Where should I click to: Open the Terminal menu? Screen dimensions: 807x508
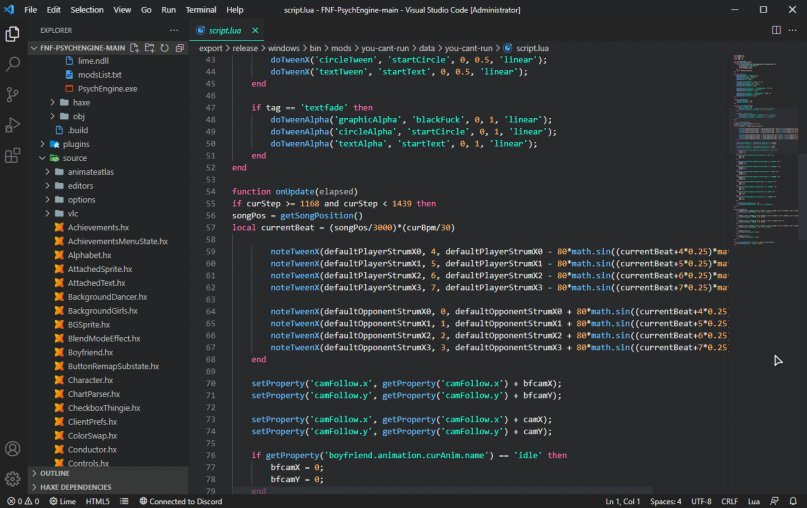[x=200, y=9]
